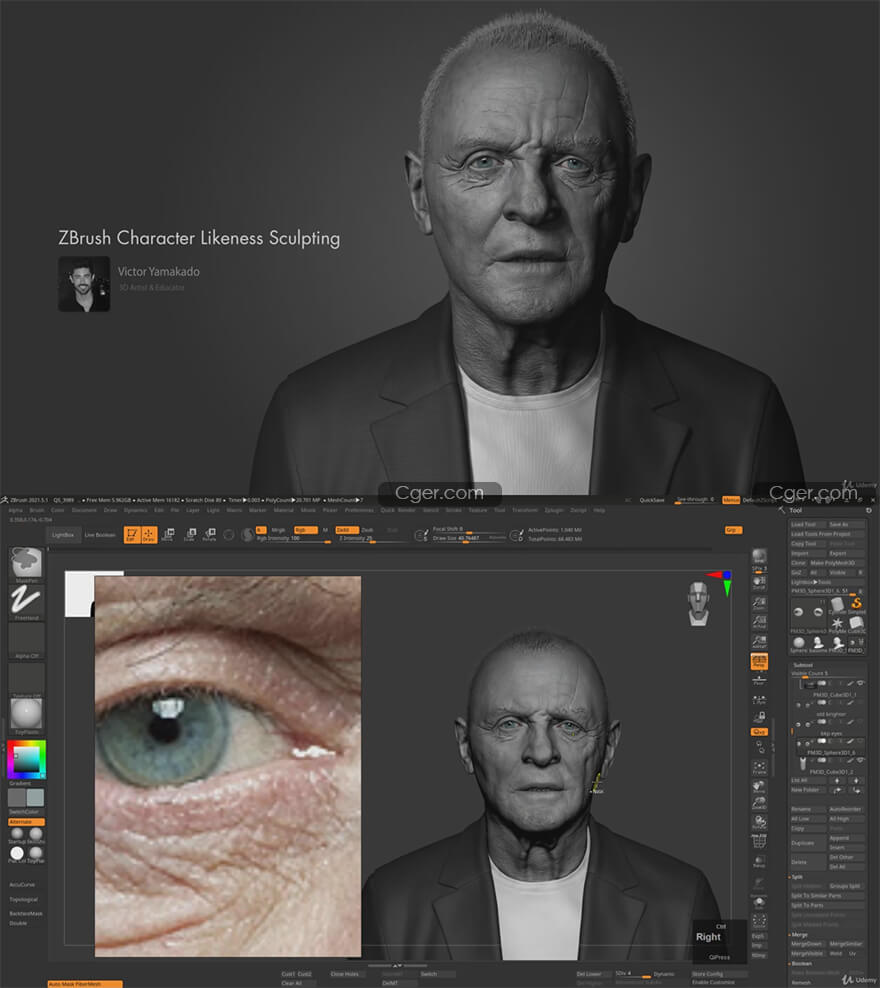Image resolution: width=880 pixels, height=988 pixels.
Task: Toggle the Floor grid button
Action: (759, 680)
